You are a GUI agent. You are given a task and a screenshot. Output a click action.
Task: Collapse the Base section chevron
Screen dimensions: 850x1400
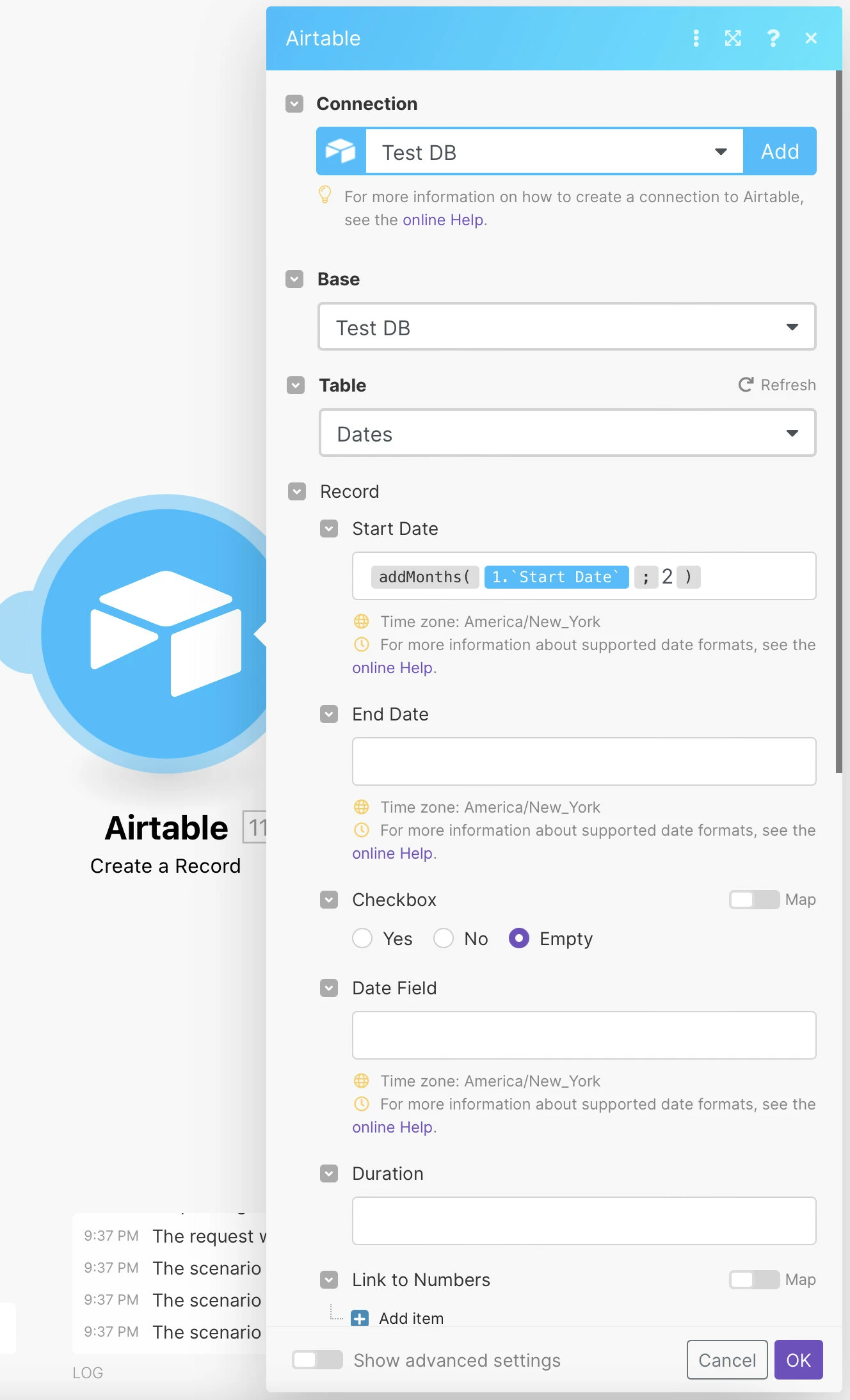pos(294,279)
